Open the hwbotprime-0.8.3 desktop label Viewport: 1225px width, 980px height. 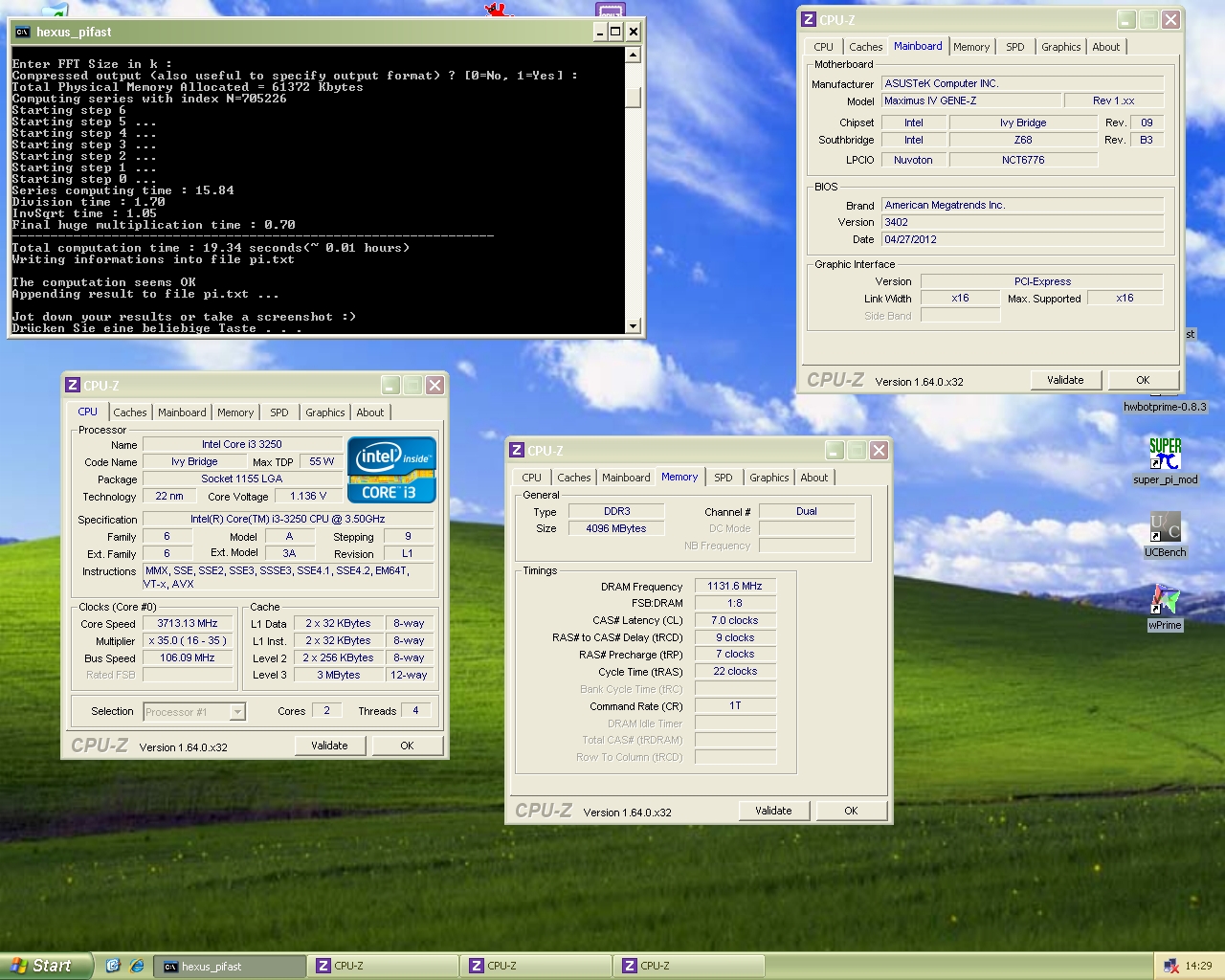pos(1165,407)
